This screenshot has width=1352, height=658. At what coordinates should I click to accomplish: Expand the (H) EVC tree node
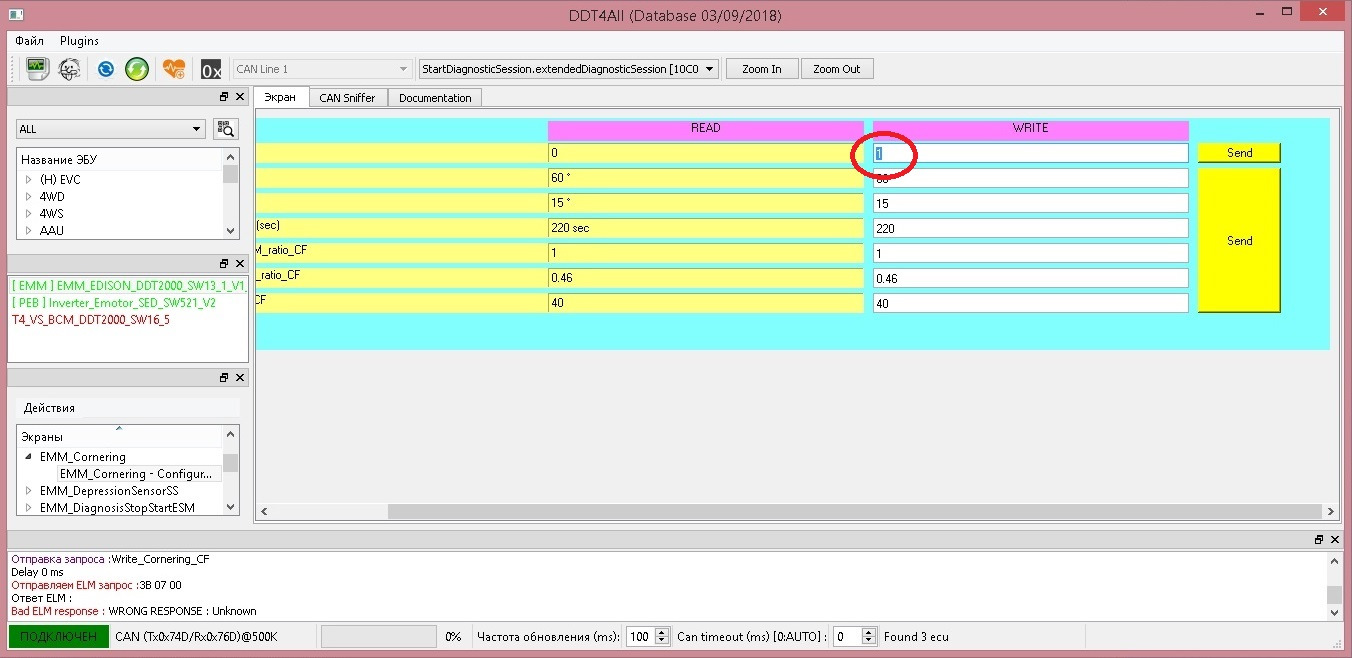click(x=29, y=180)
